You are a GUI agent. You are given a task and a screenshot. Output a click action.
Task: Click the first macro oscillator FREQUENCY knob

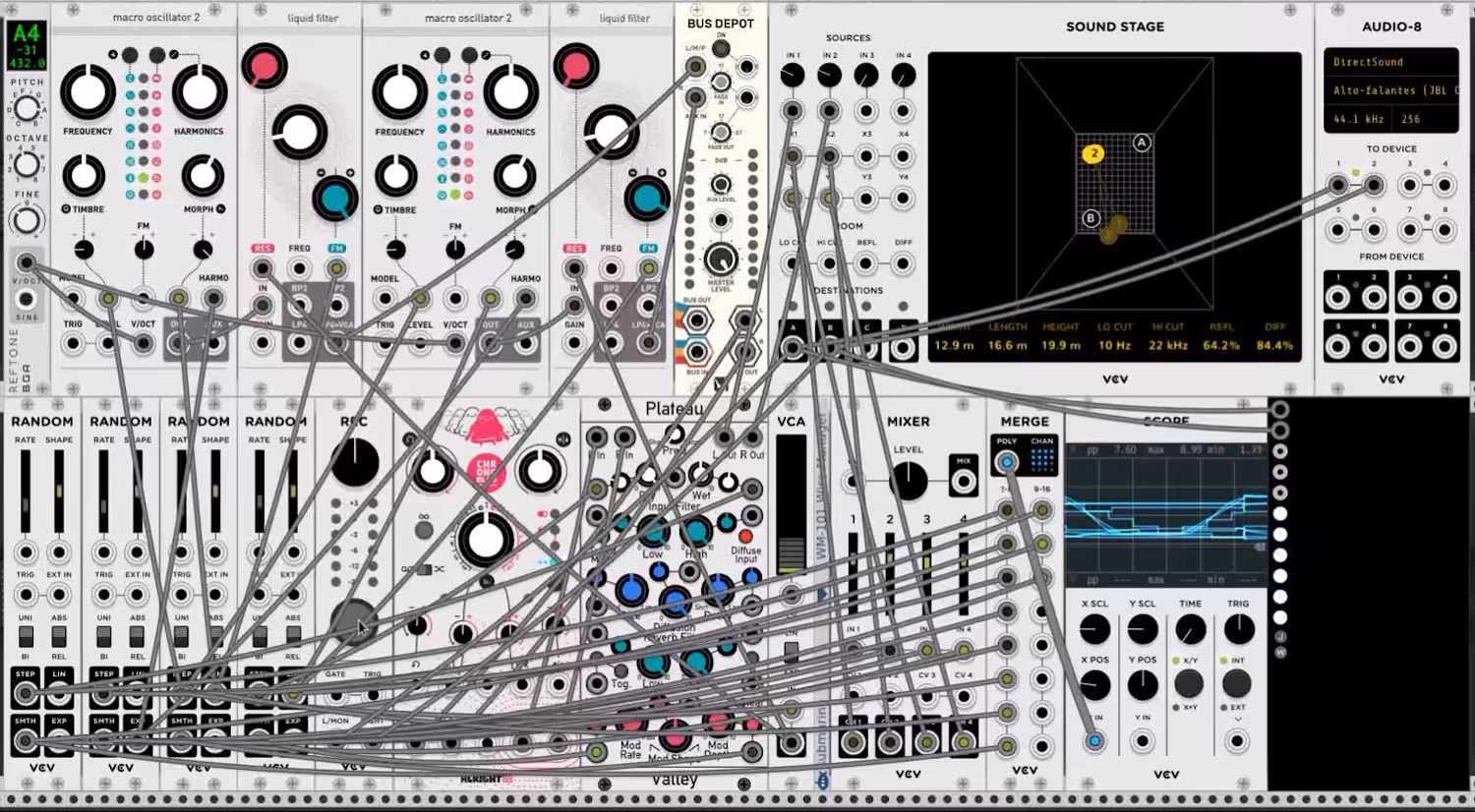click(88, 93)
